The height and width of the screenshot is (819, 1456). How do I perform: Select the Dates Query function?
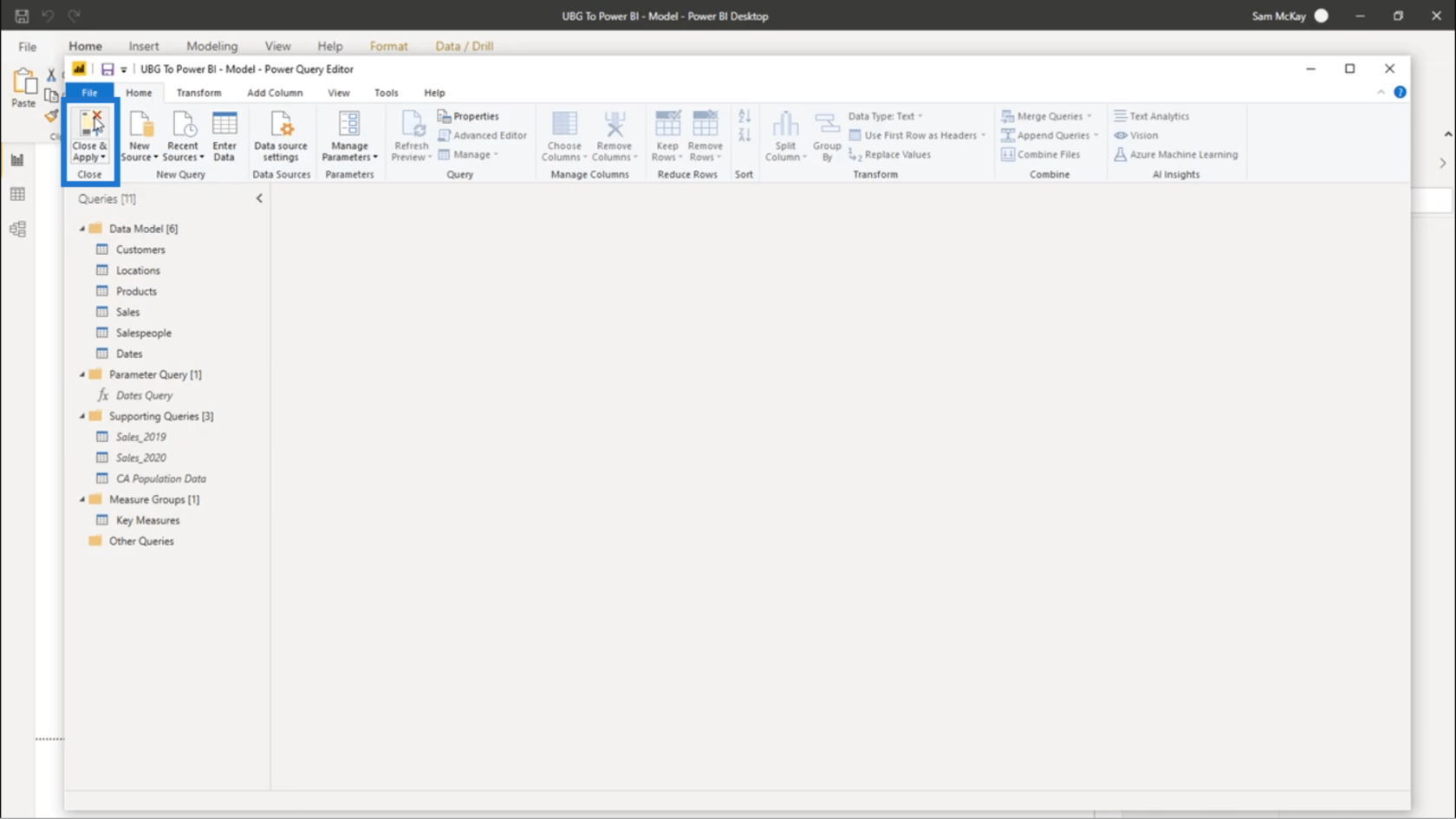(x=144, y=395)
